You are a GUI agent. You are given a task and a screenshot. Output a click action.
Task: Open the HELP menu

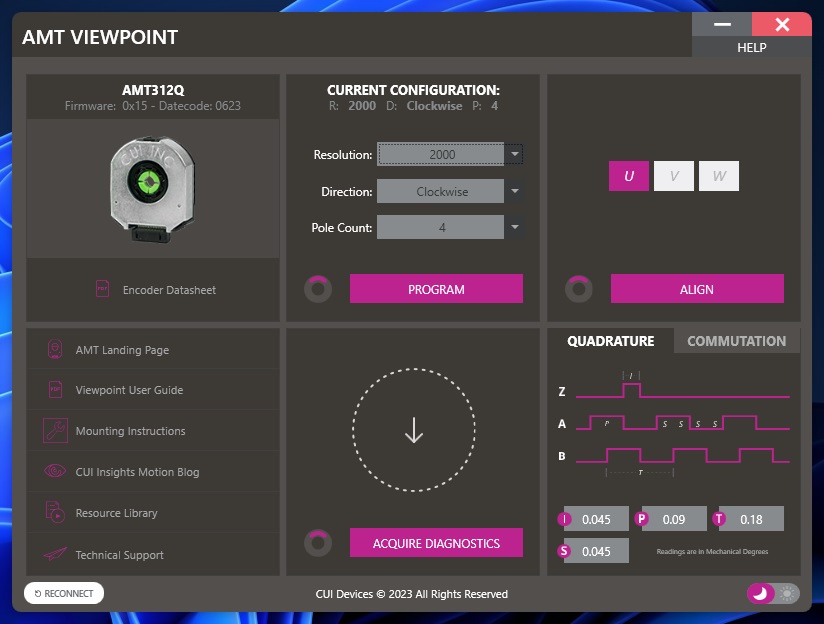click(x=751, y=47)
